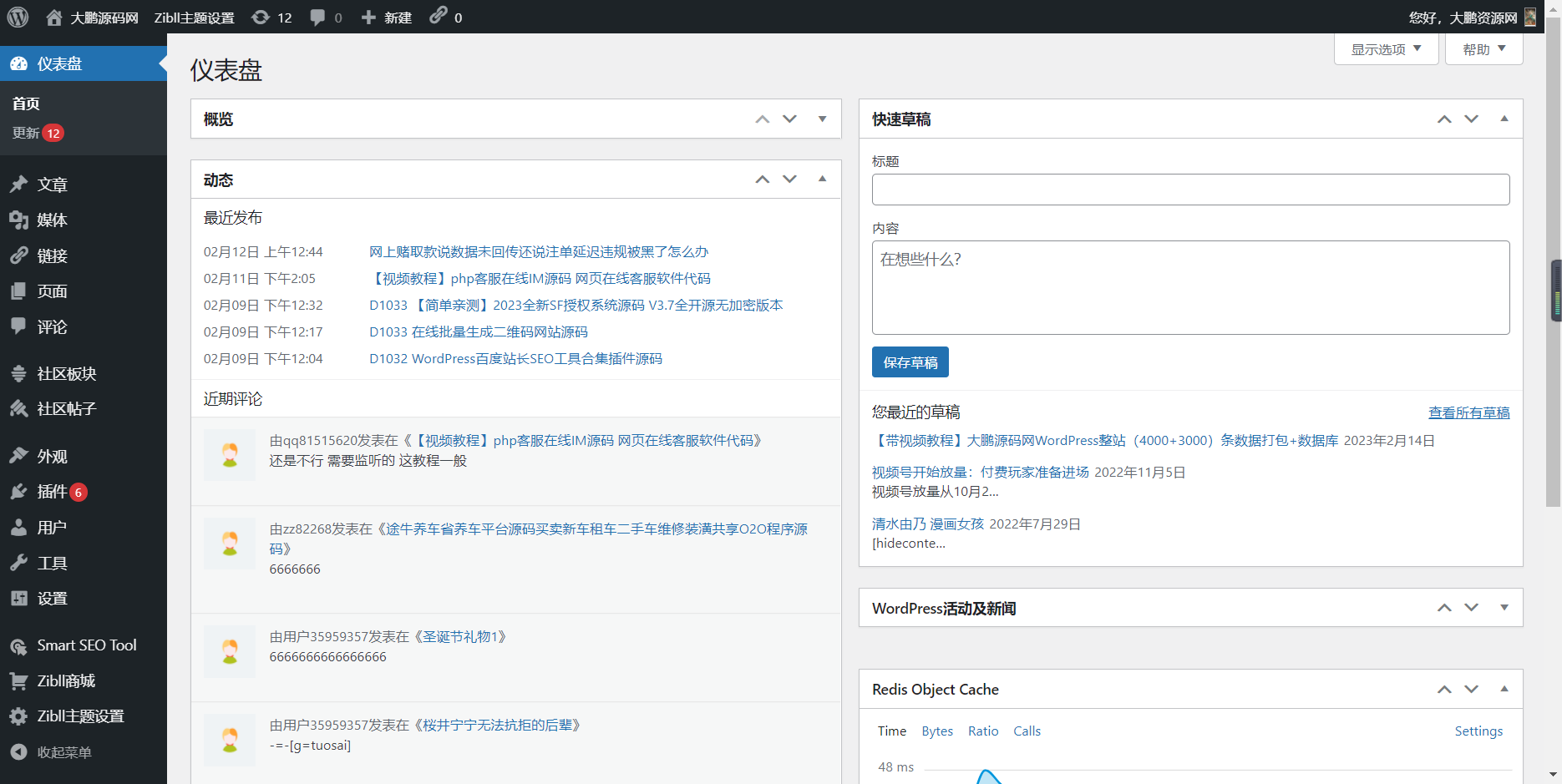Open the WordPress logo menu

click(17, 16)
